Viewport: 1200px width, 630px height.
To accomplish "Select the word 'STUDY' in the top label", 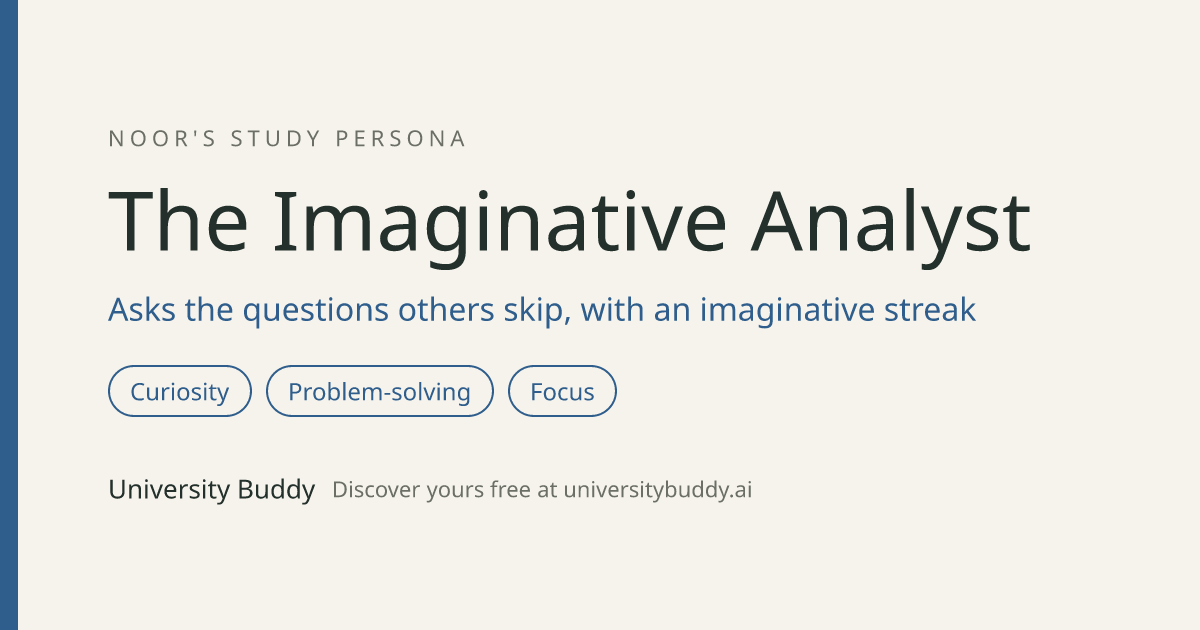I will [x=276, y=139].
